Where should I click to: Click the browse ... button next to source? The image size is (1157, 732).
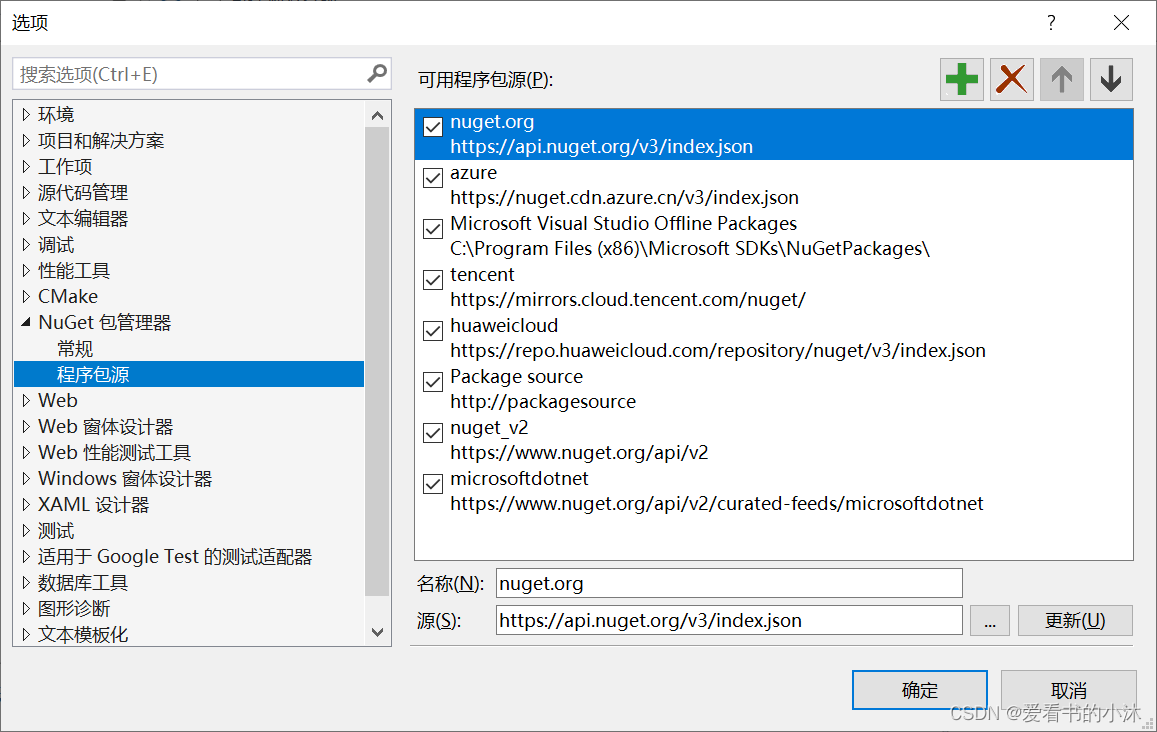click(x=990, y=621)
